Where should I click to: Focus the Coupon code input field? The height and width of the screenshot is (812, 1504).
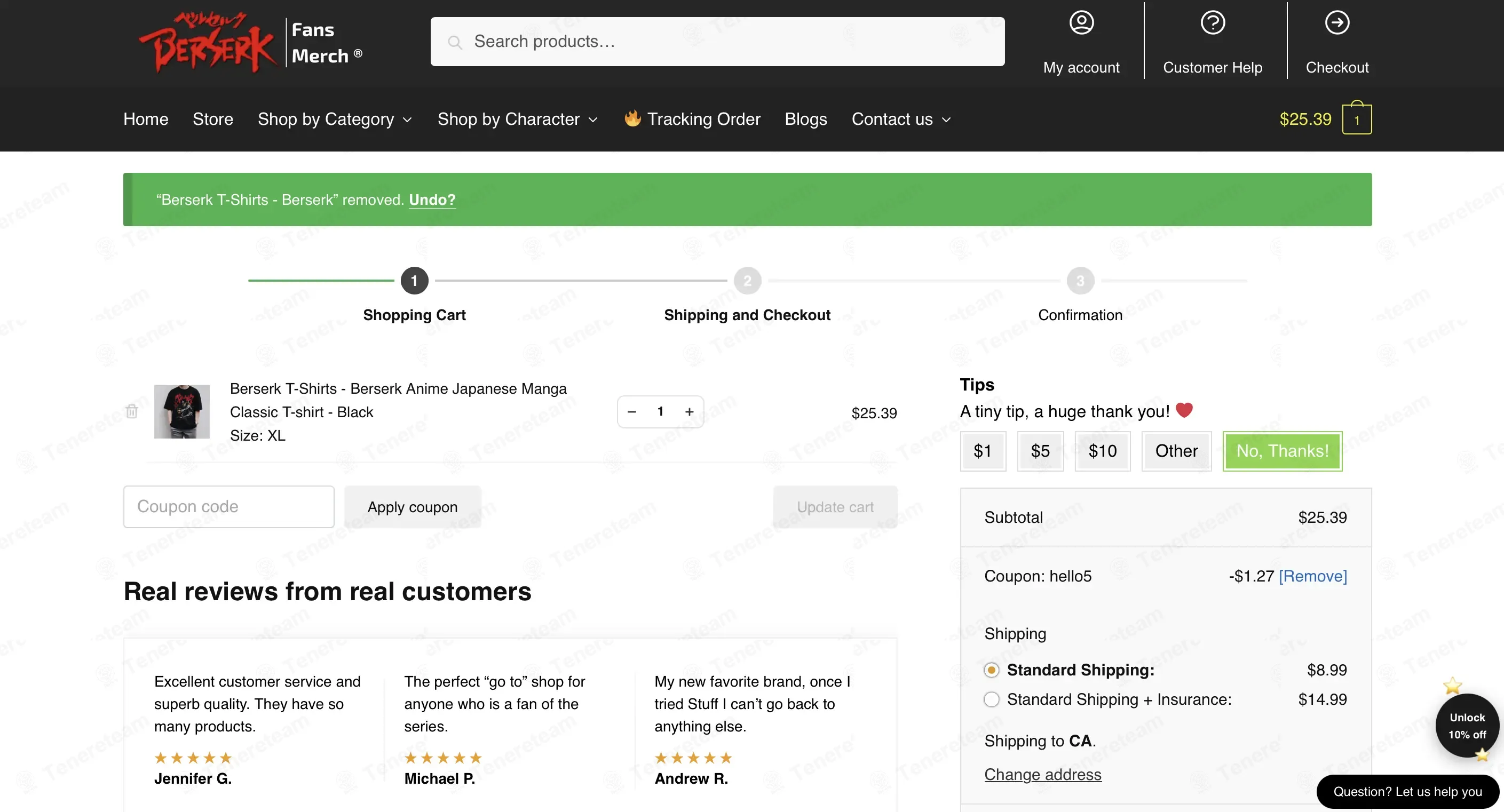tap(229, 507)
